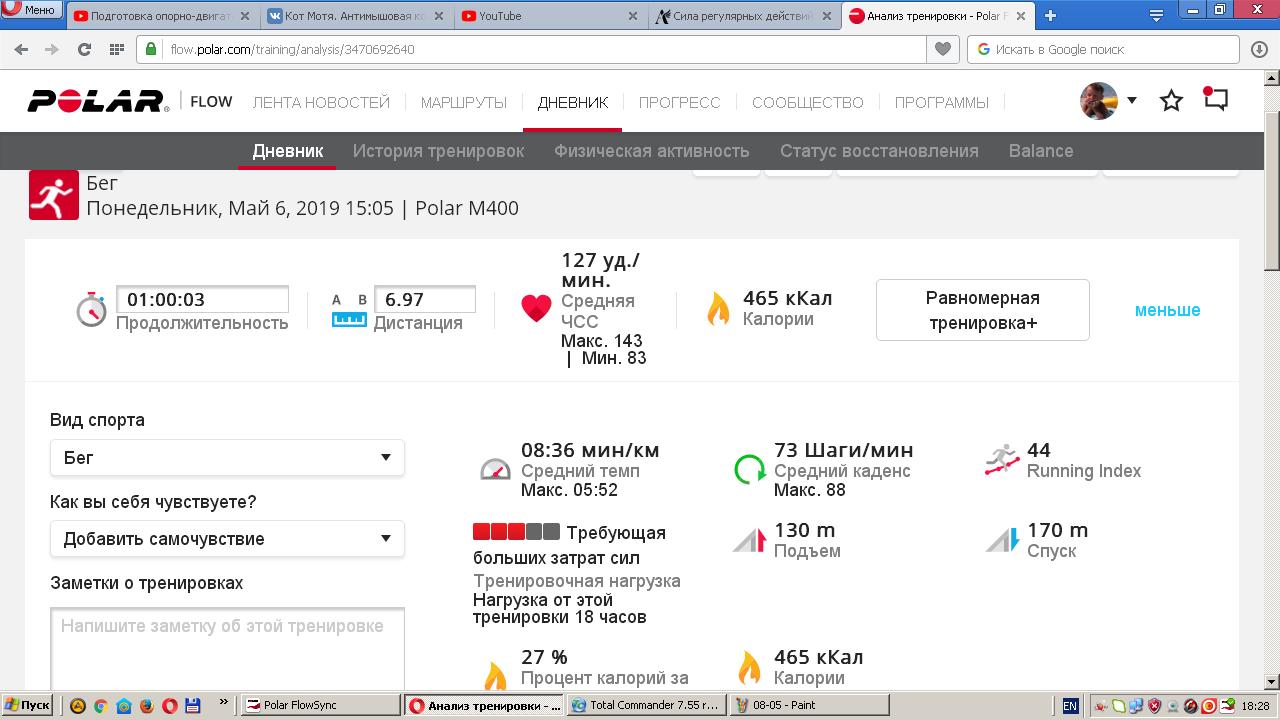Click the Google search field

[1104, 49]
